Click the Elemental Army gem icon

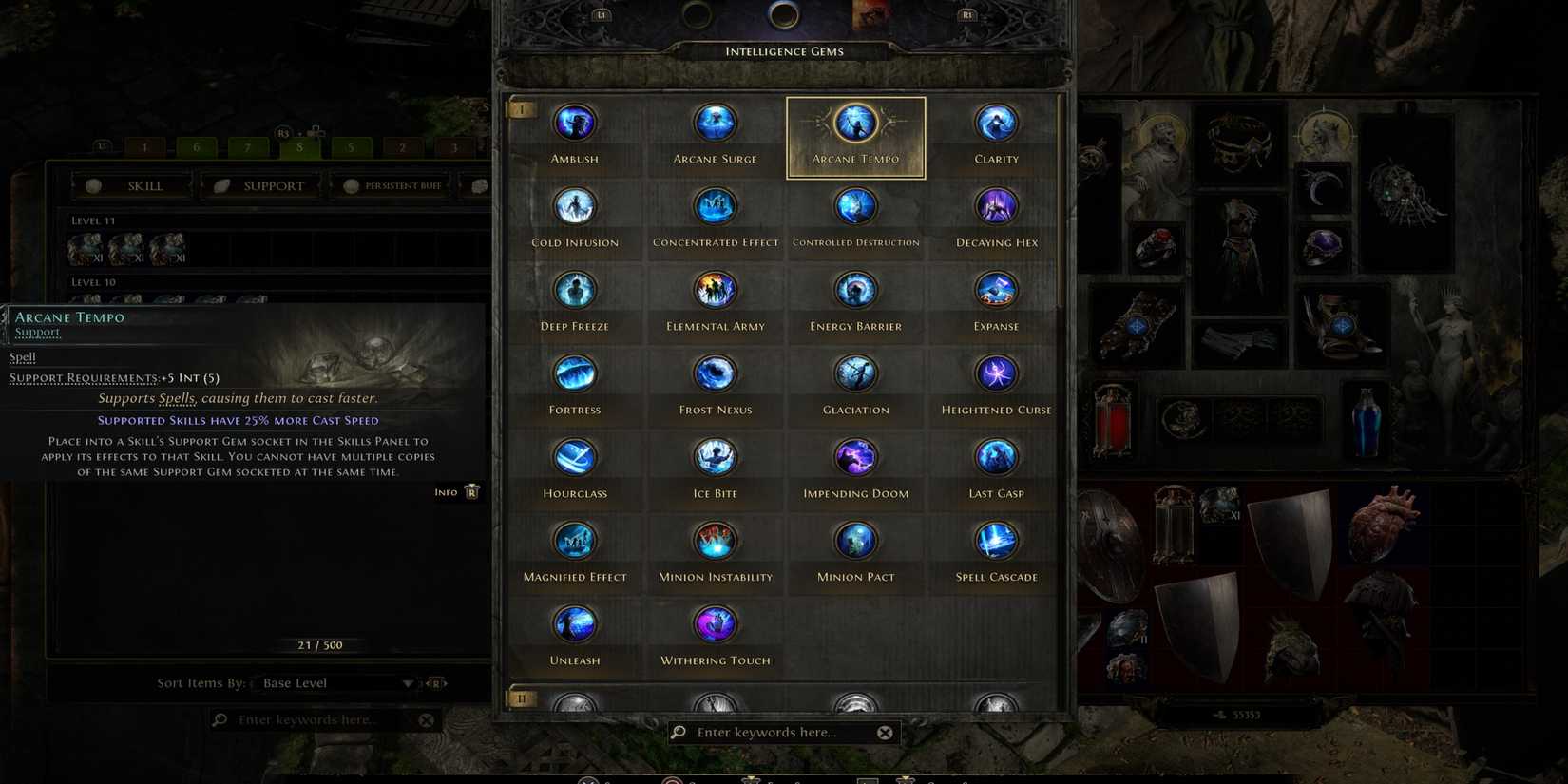coord(715,291)
